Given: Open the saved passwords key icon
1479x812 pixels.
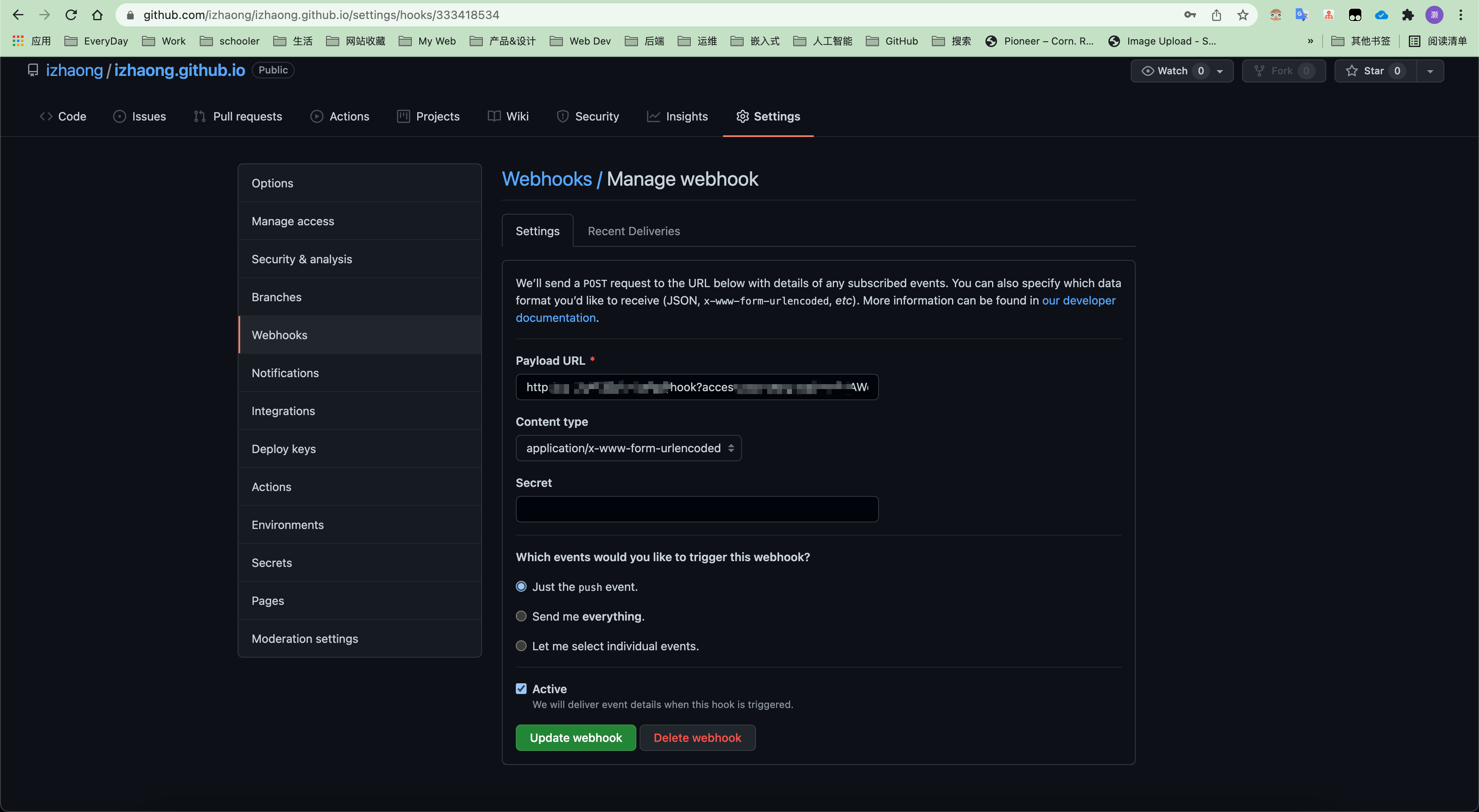Looking at the screenshot, I should tap(1190, 15).
